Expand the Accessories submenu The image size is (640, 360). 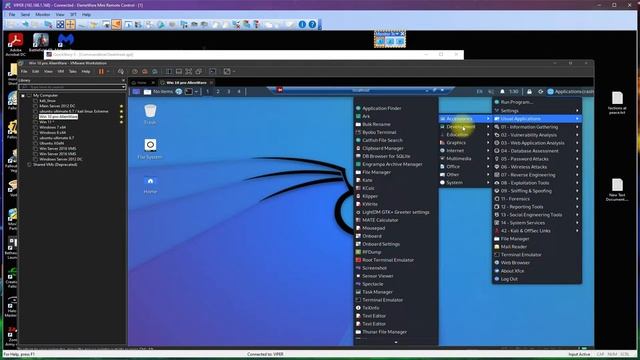coord(465,119)
